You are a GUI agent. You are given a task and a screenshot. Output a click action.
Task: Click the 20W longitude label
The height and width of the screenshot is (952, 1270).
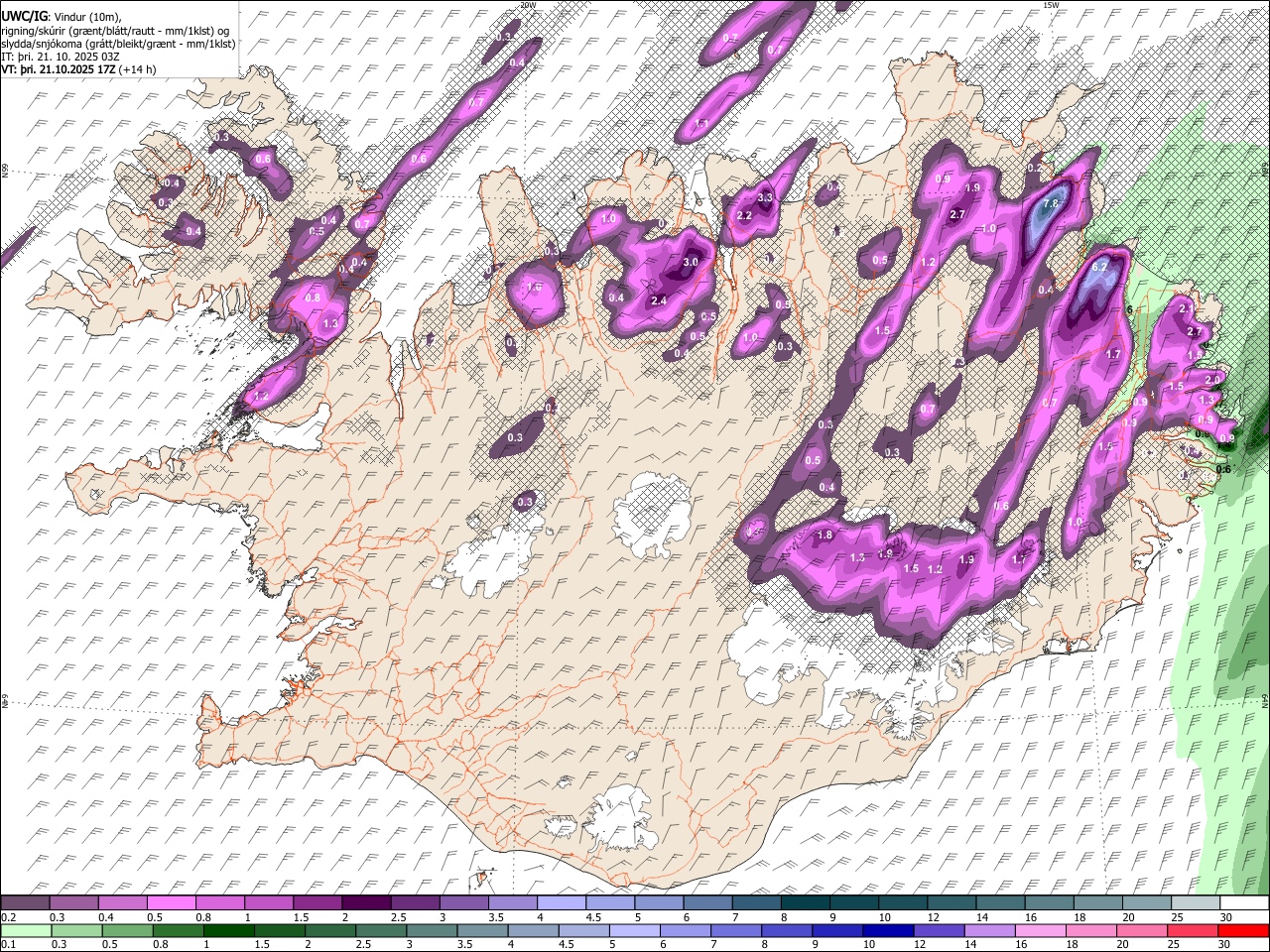528,5
